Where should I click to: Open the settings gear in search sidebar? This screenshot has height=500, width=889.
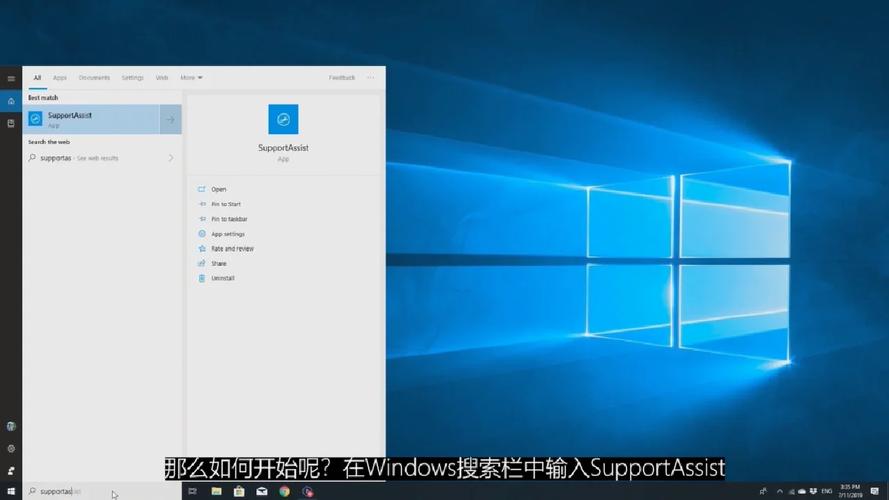pos(11,448)
